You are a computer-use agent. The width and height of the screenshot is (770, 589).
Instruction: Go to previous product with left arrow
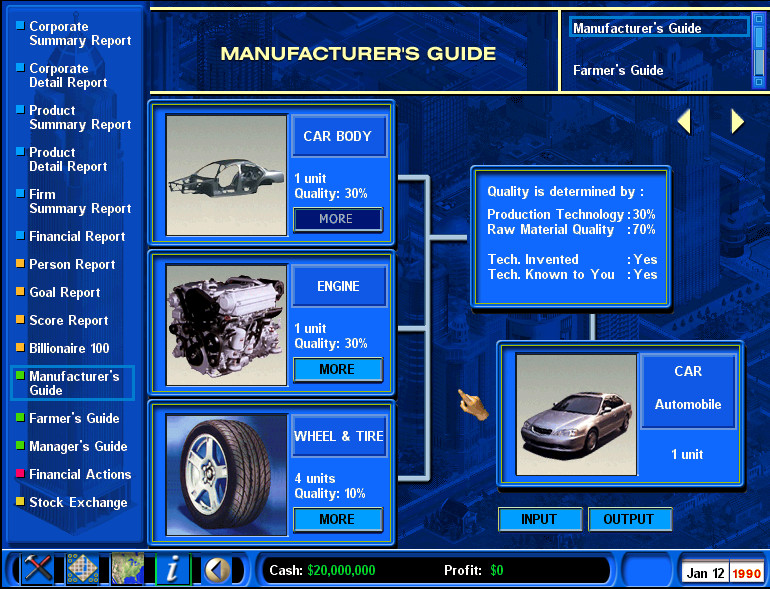coord(684,121)
